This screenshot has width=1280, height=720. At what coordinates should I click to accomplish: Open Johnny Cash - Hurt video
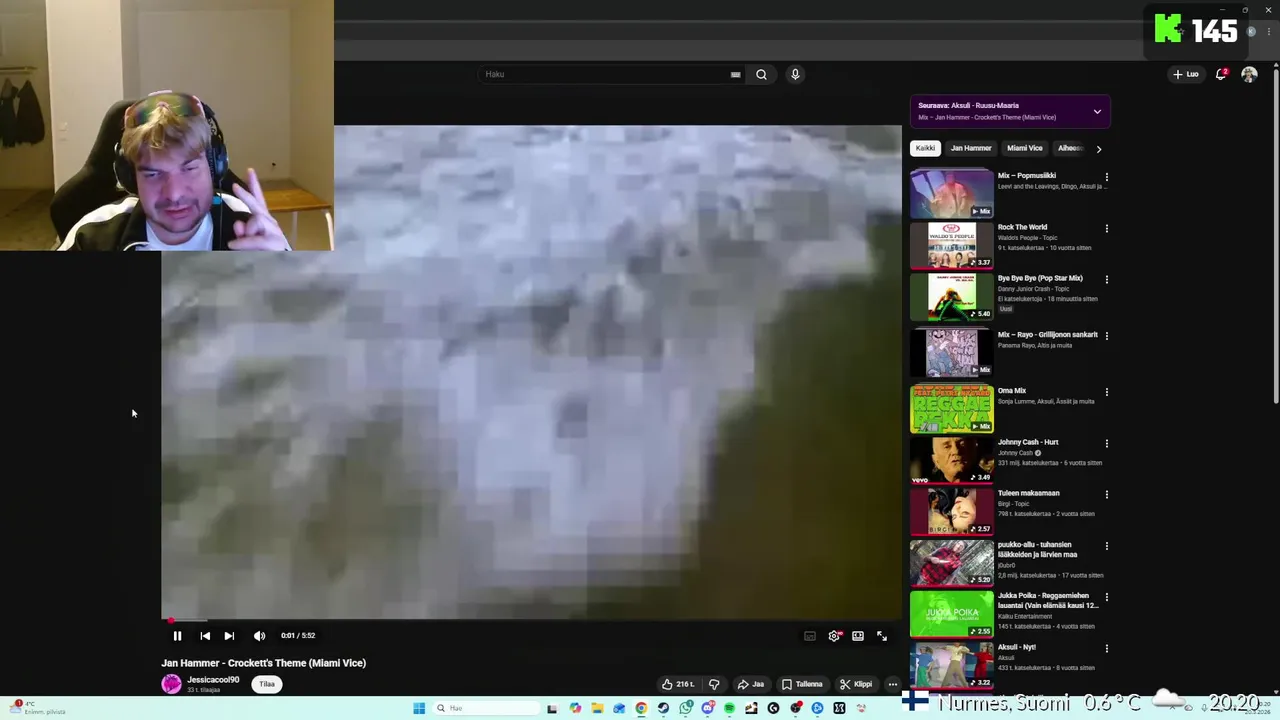[952, 460]
